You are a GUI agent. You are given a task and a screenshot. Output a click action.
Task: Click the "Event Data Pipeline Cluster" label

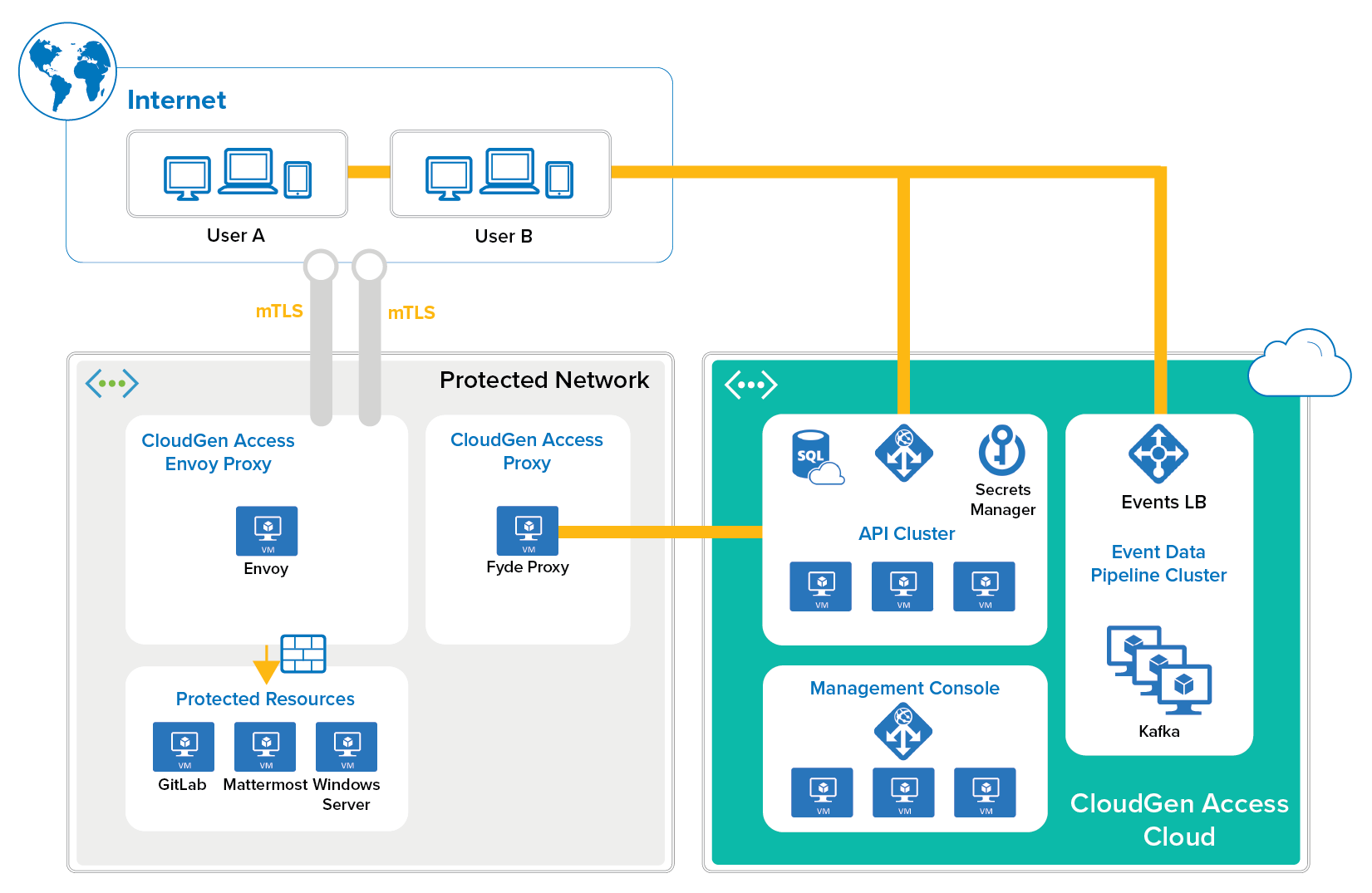(1158, 563)
